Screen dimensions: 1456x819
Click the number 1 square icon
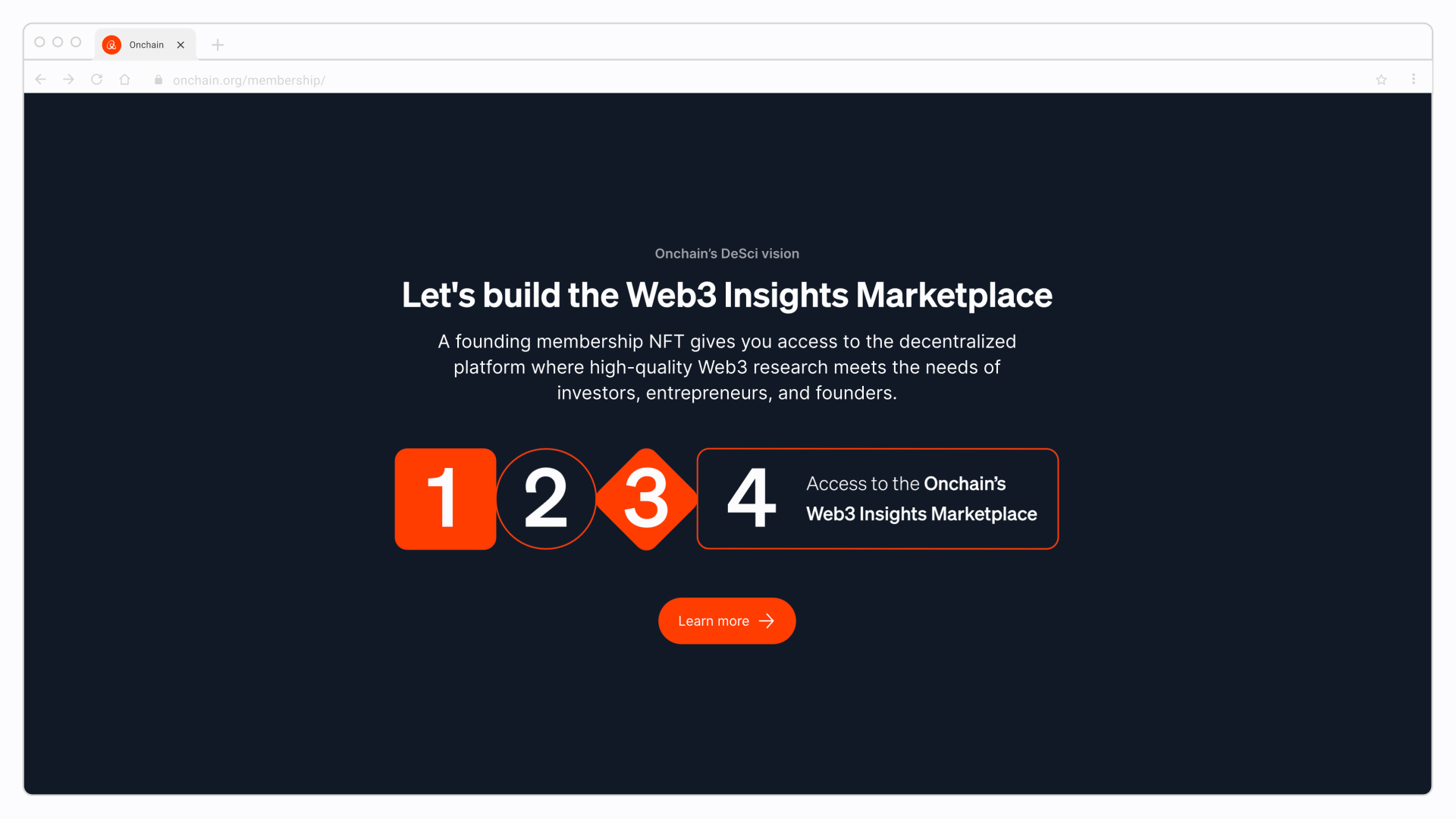[x=445, y=497]
